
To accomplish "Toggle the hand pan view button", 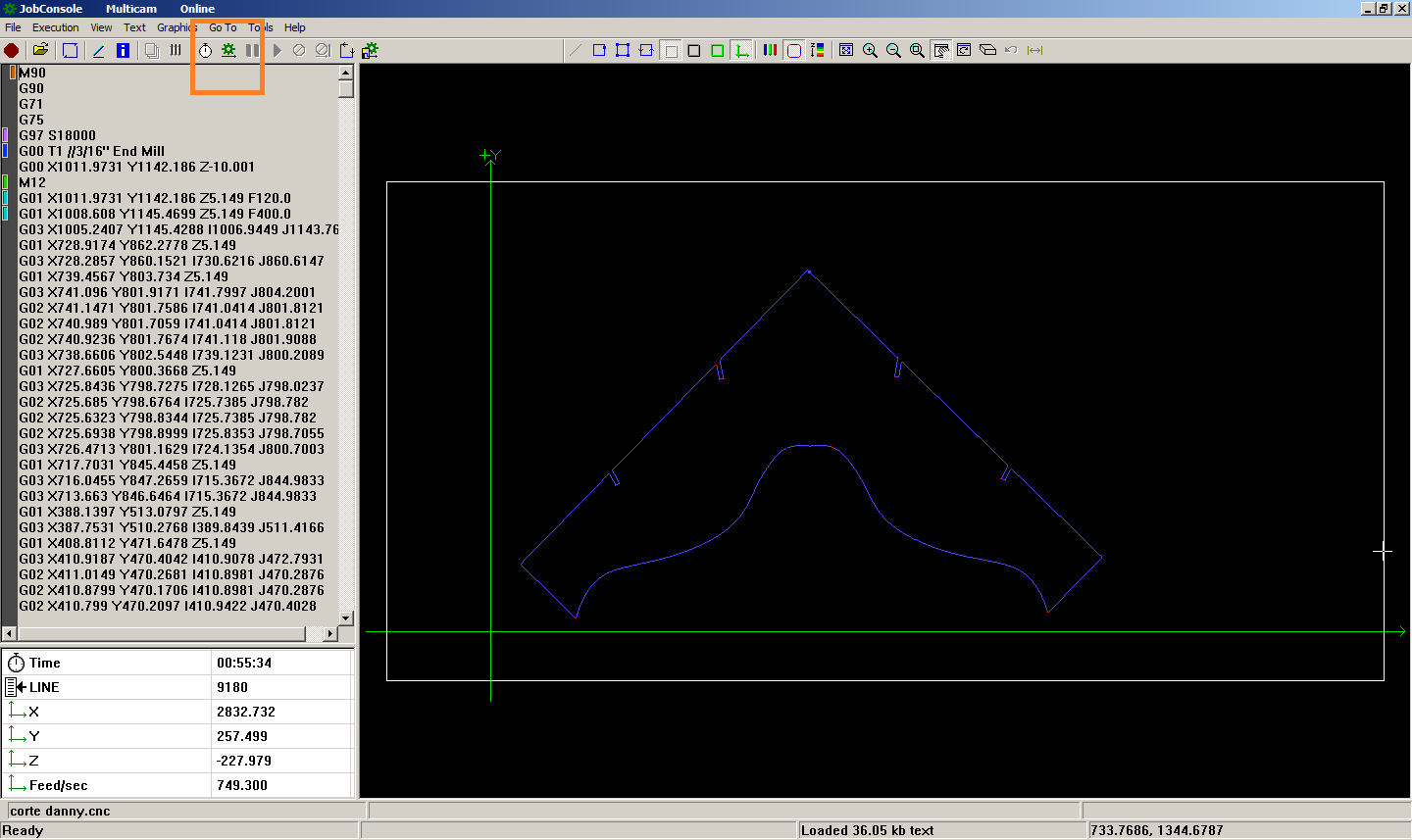I will pos(941,50).
